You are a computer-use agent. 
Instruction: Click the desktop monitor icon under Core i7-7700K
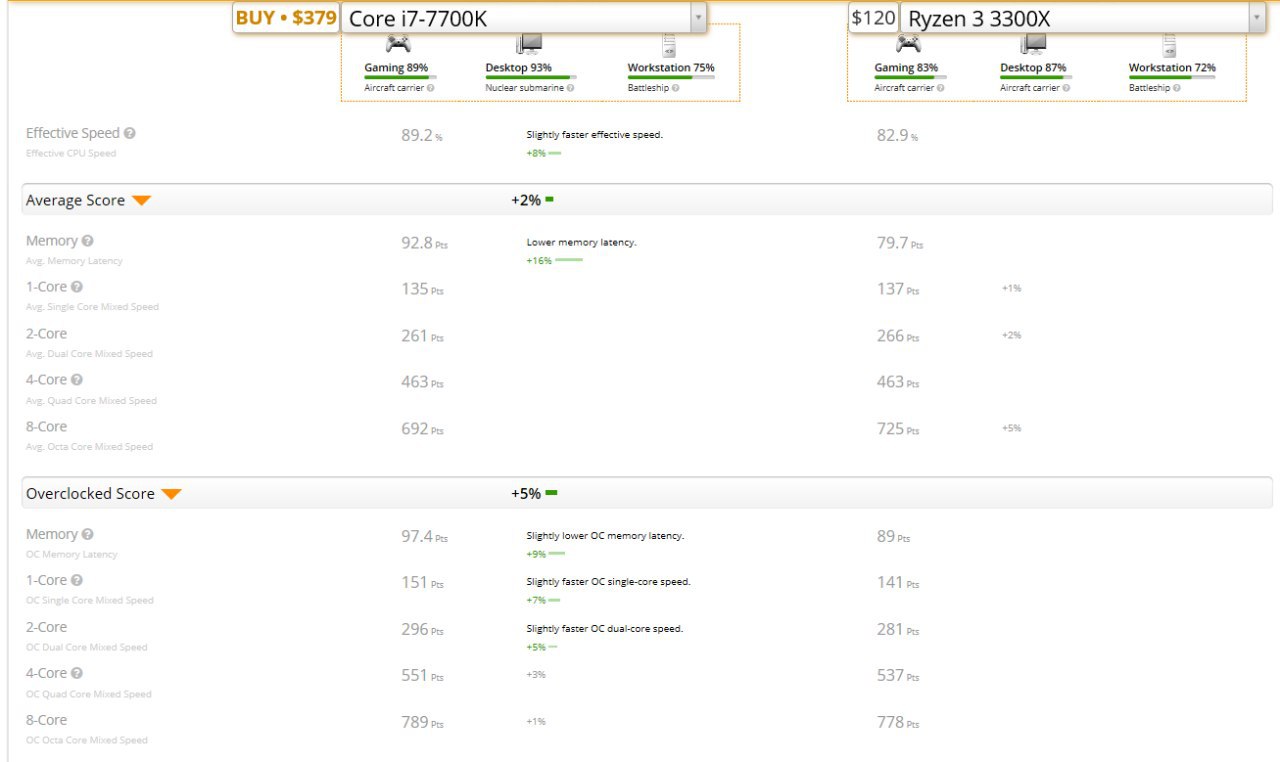(x=529, y=44)
